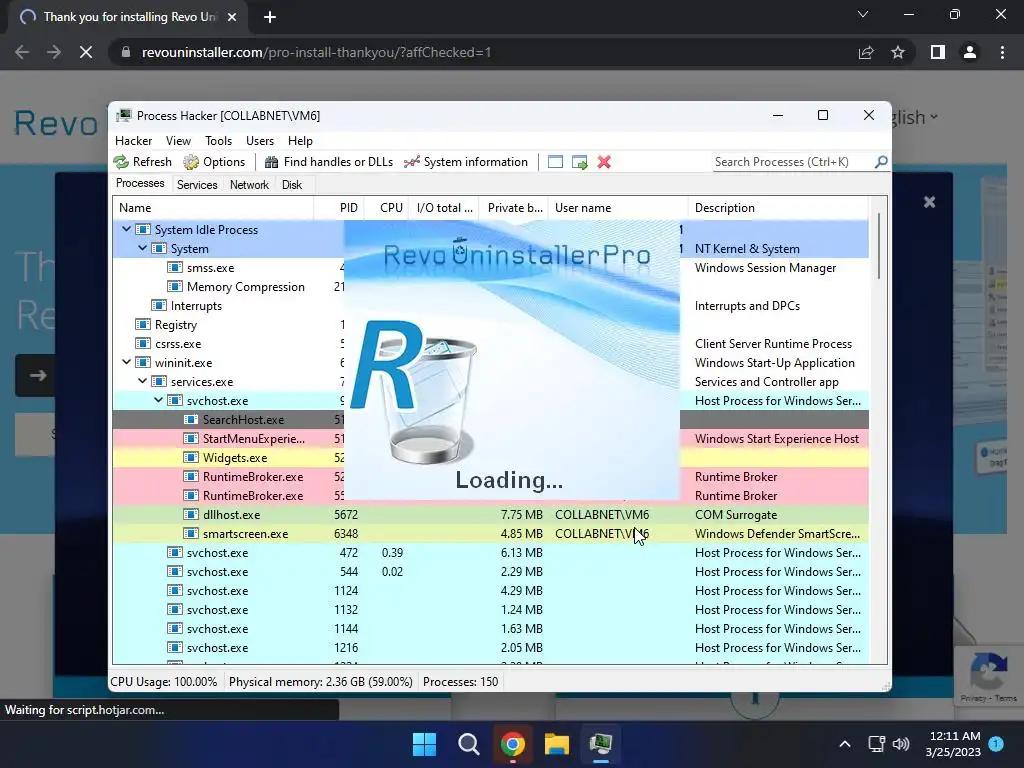Screen dimensions: 1024x768
Task: Open File Explorer from taskbar
Action: pos(556,744)
